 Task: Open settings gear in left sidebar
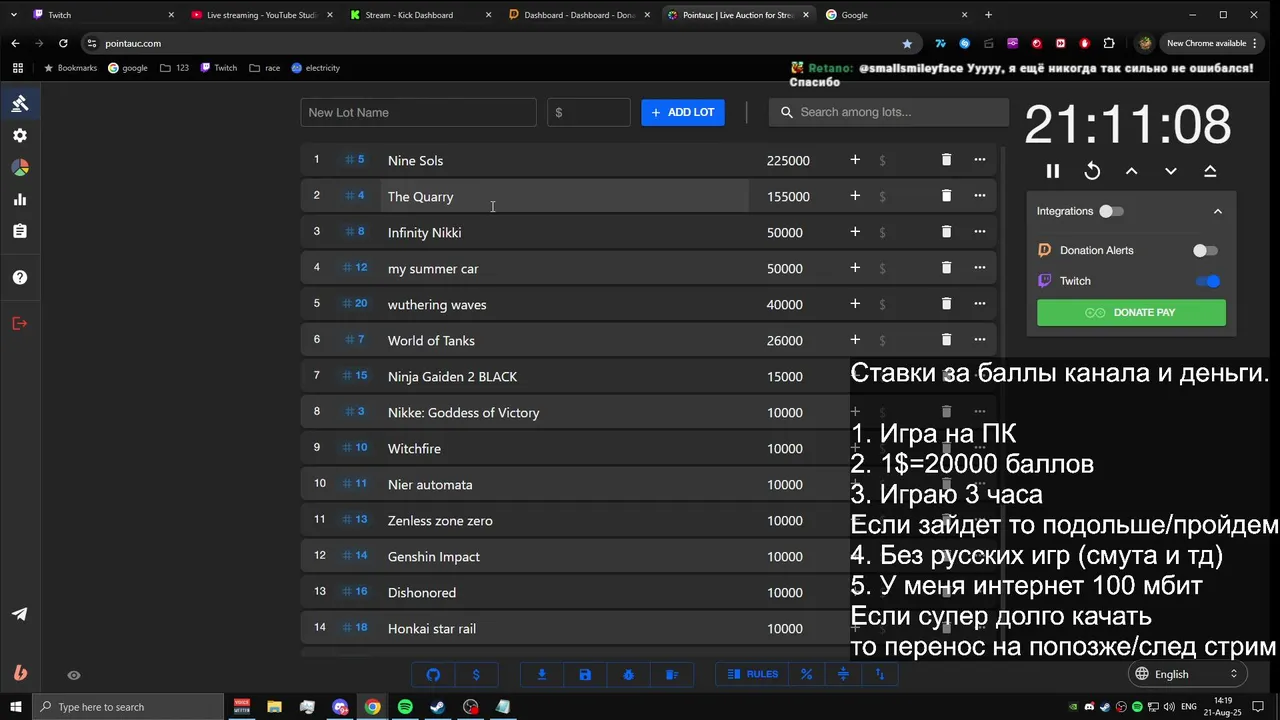click(20, 135)
